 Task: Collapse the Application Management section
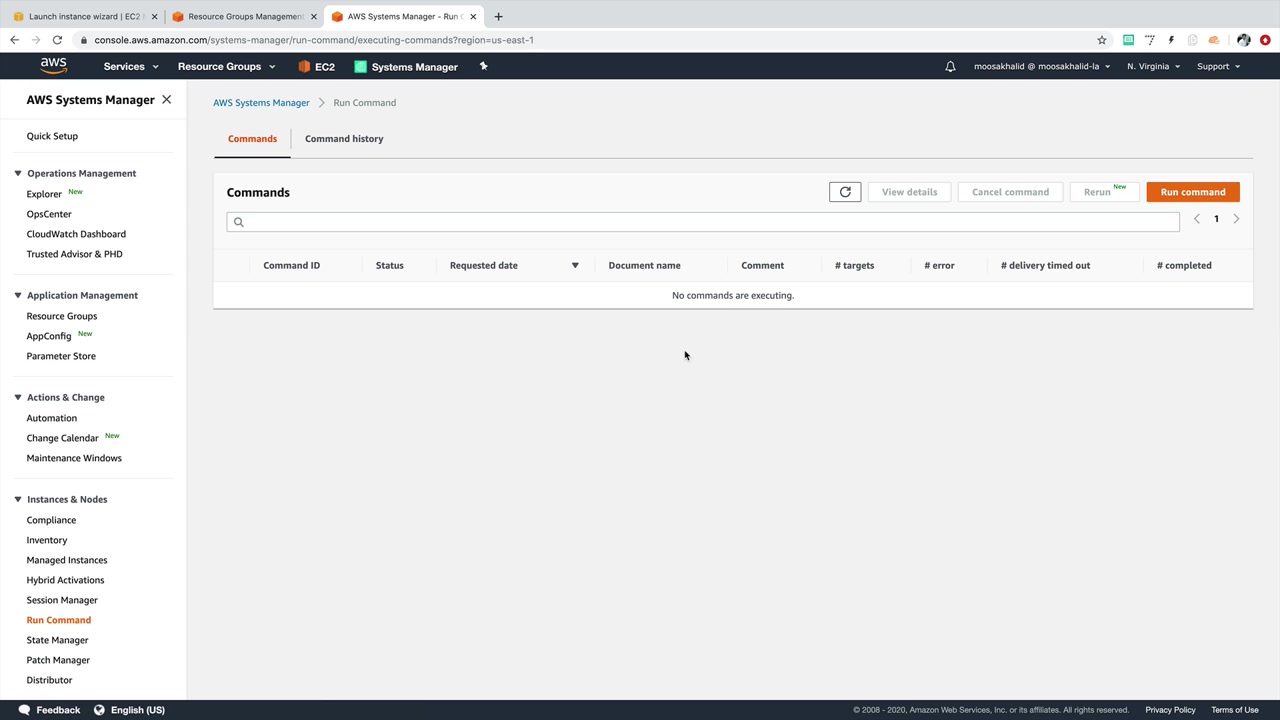click(17, 295)
